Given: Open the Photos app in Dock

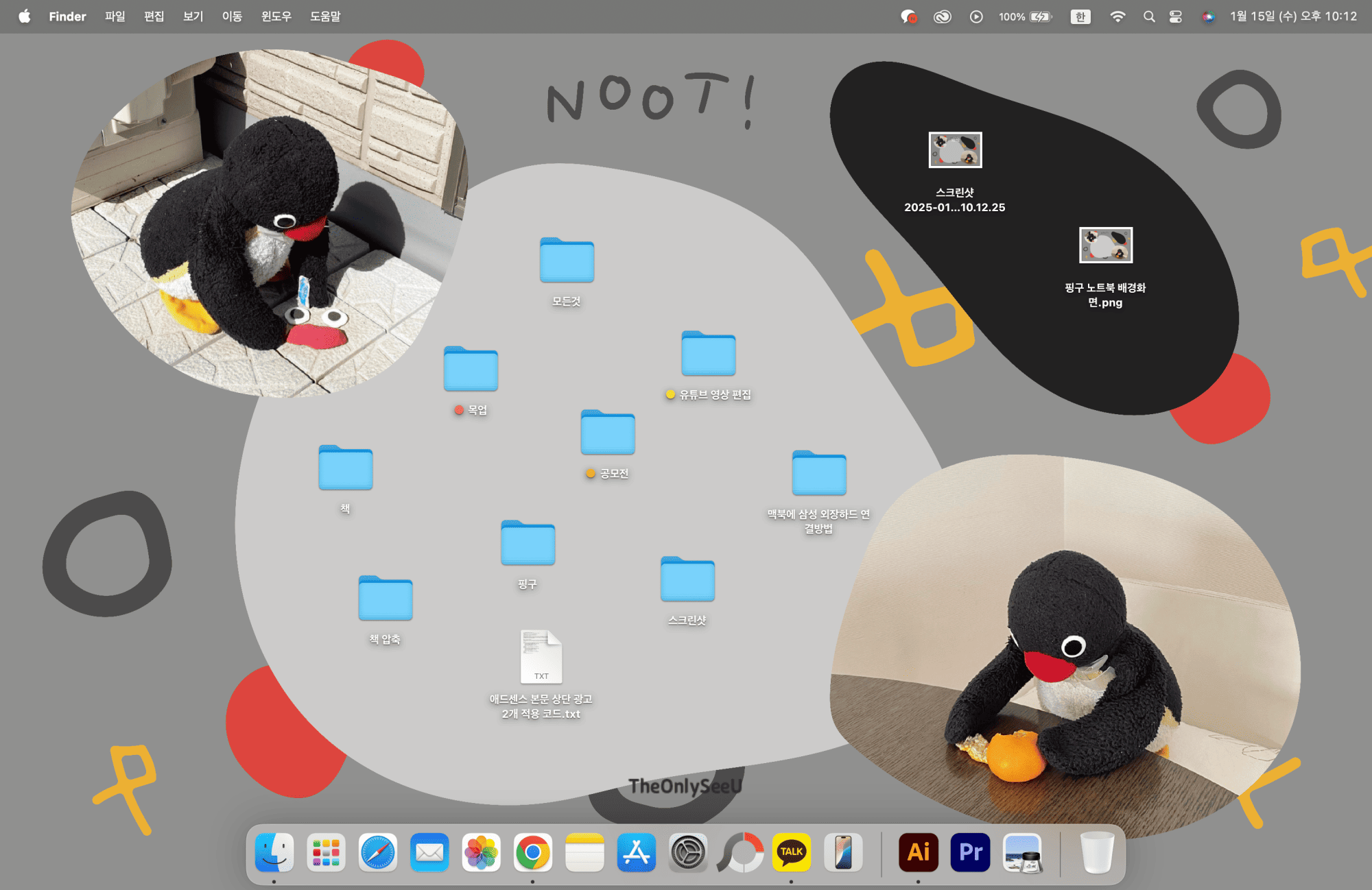Looking at the screenshot, I should pos(481,852).
